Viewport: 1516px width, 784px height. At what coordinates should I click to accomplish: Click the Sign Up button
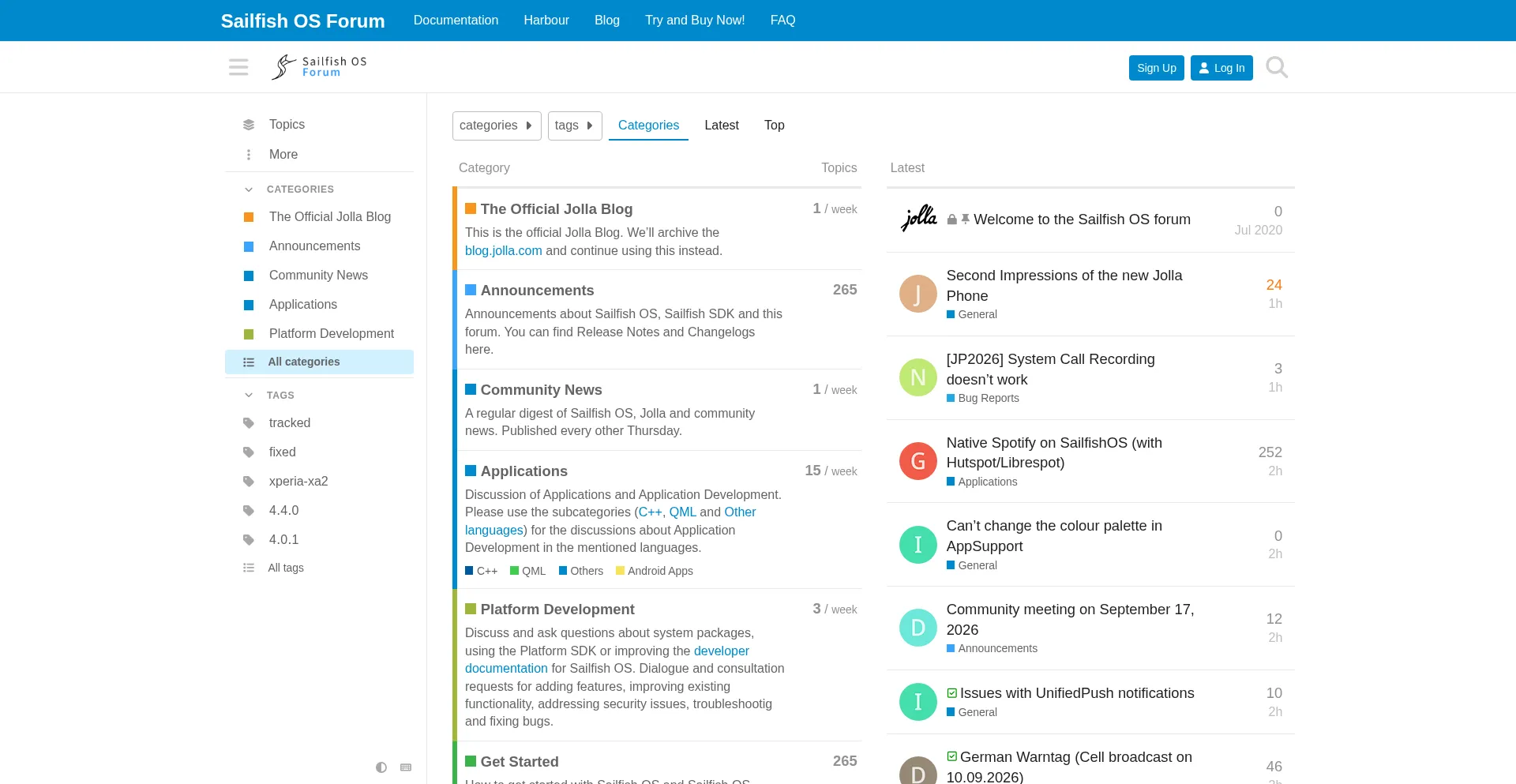(1157, 68)
